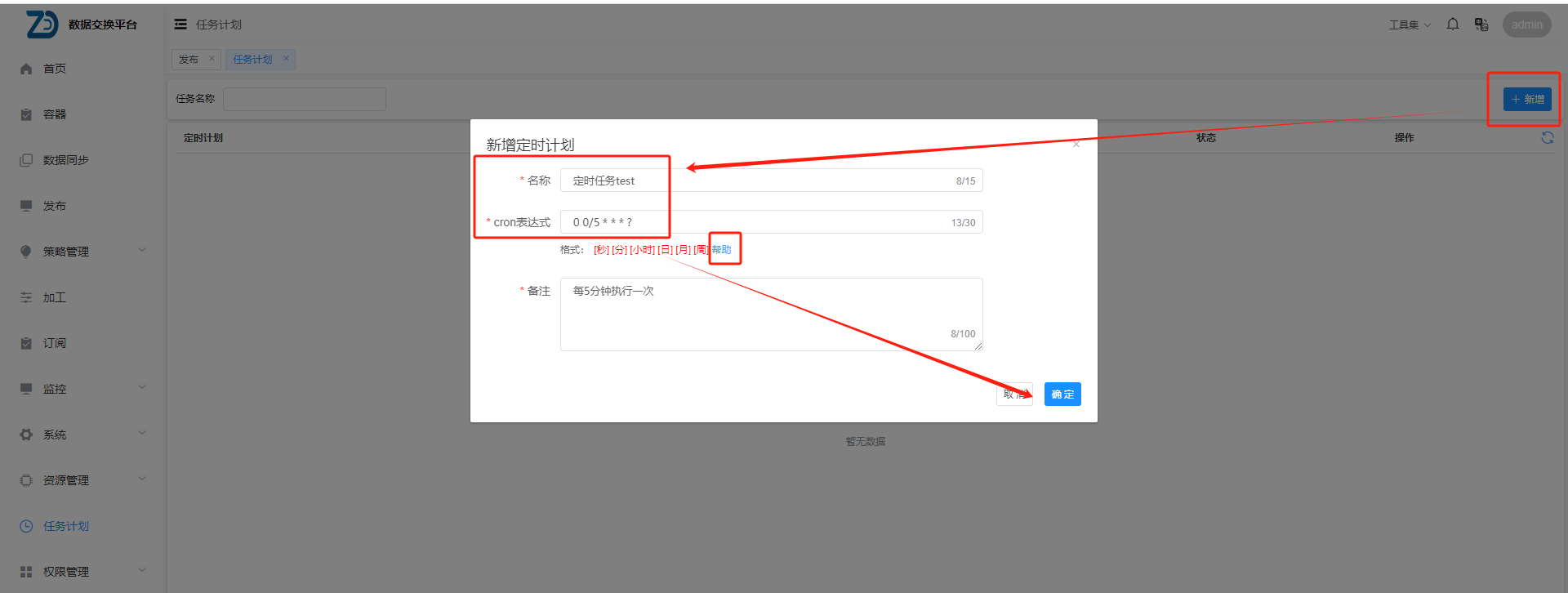Screen dimensions: 1568x593
Task: Click the cron表达式 input field
Action: pyautogui.click(x=759, y=222)
